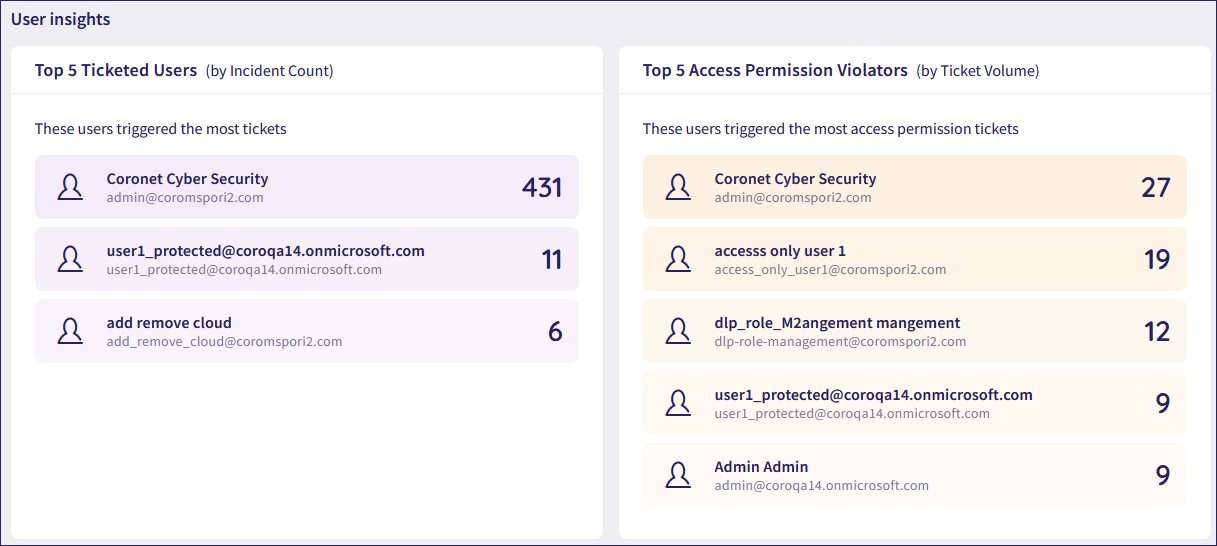Click the user icon for dlp_role_M2angement mangement
Screen dimensions: 1217x546
point(678,331)
